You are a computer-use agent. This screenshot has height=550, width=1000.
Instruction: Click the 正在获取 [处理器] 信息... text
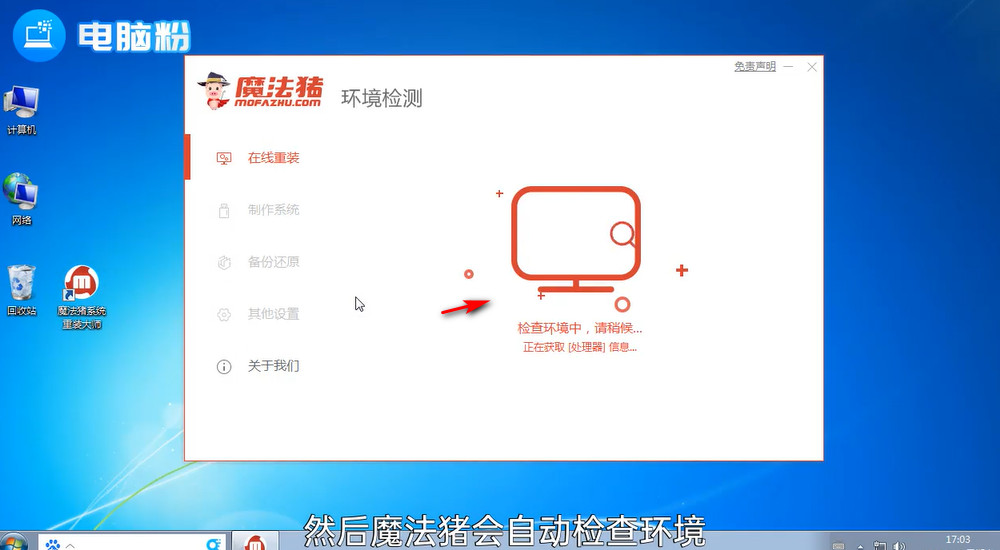coord(580,348)
